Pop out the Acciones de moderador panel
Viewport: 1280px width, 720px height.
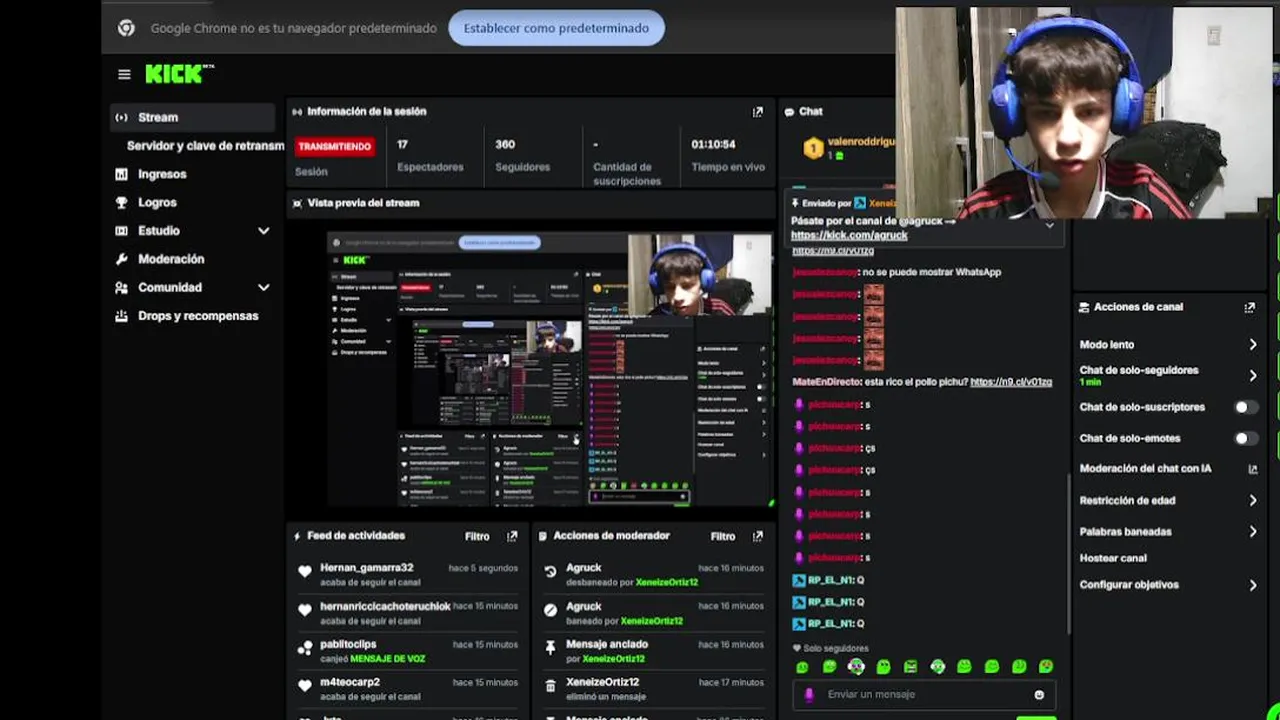757,536
